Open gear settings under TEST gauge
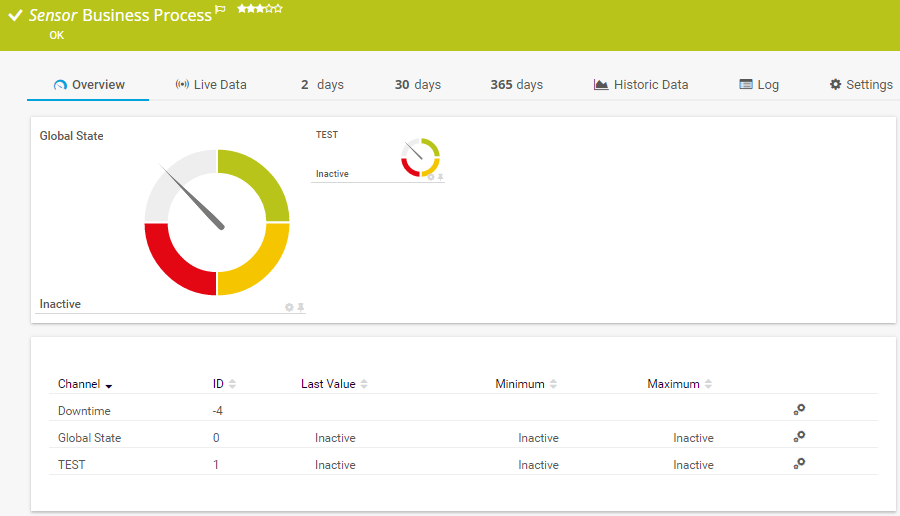The width and height of the screenshot is (900, 516). pyautogui.click(x=431, y=177)
